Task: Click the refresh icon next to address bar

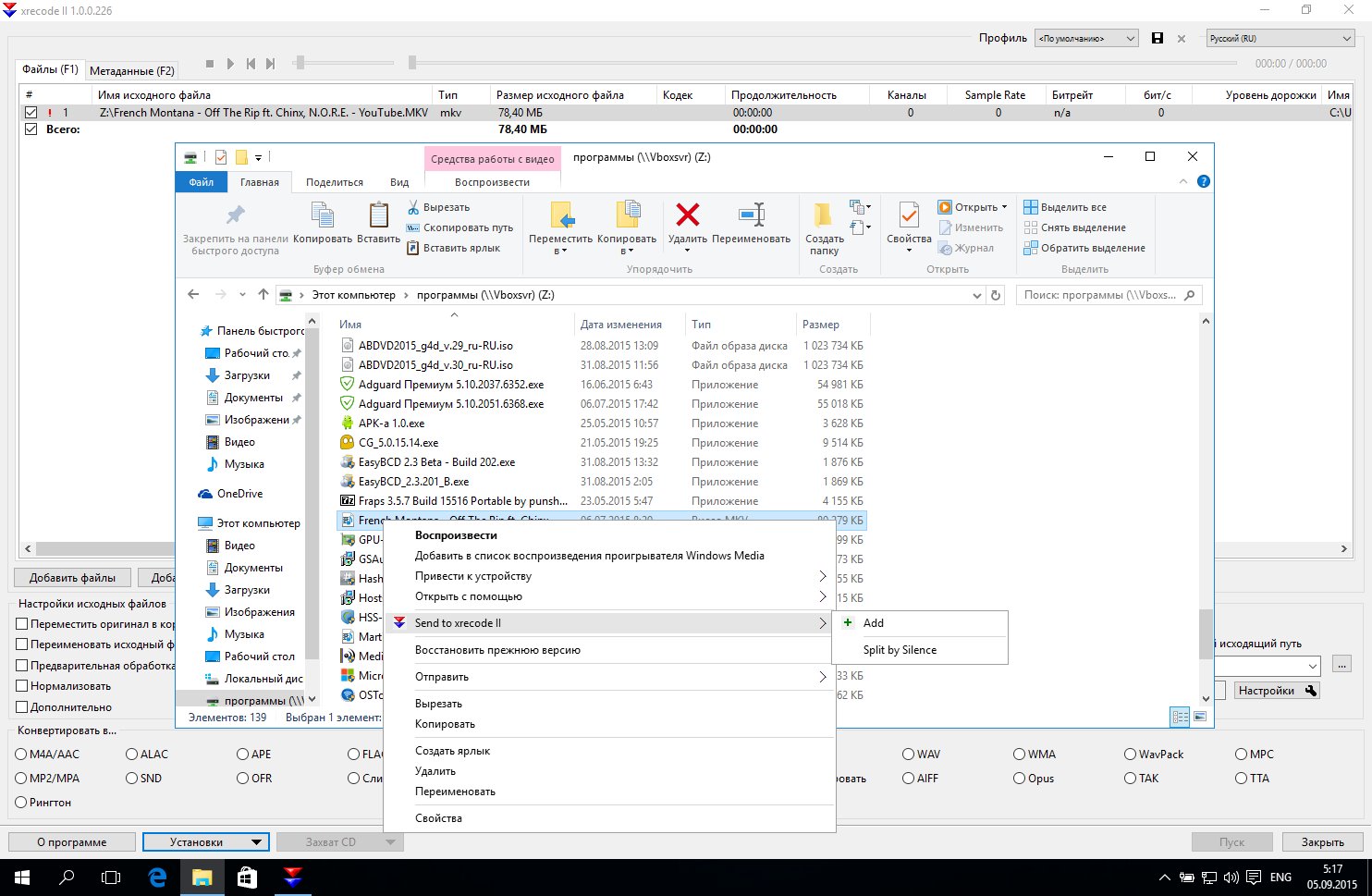Action: click(x=996, y=295)
